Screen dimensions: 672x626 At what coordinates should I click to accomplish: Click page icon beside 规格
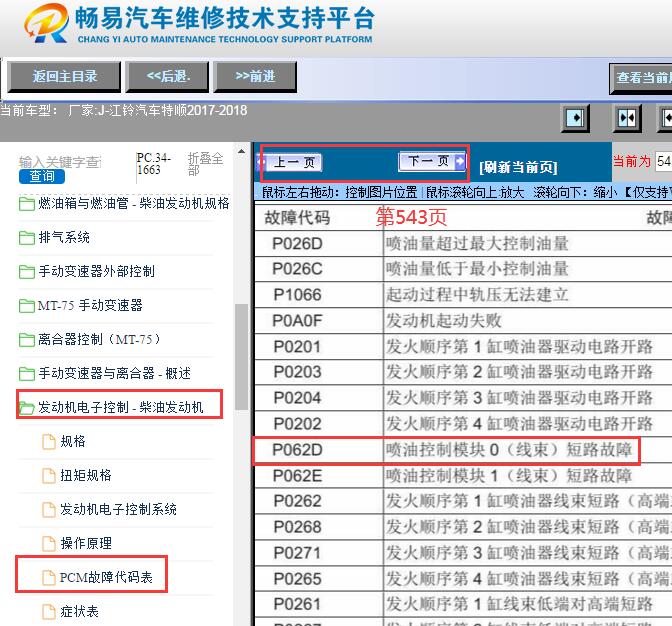tap(48, 441)
